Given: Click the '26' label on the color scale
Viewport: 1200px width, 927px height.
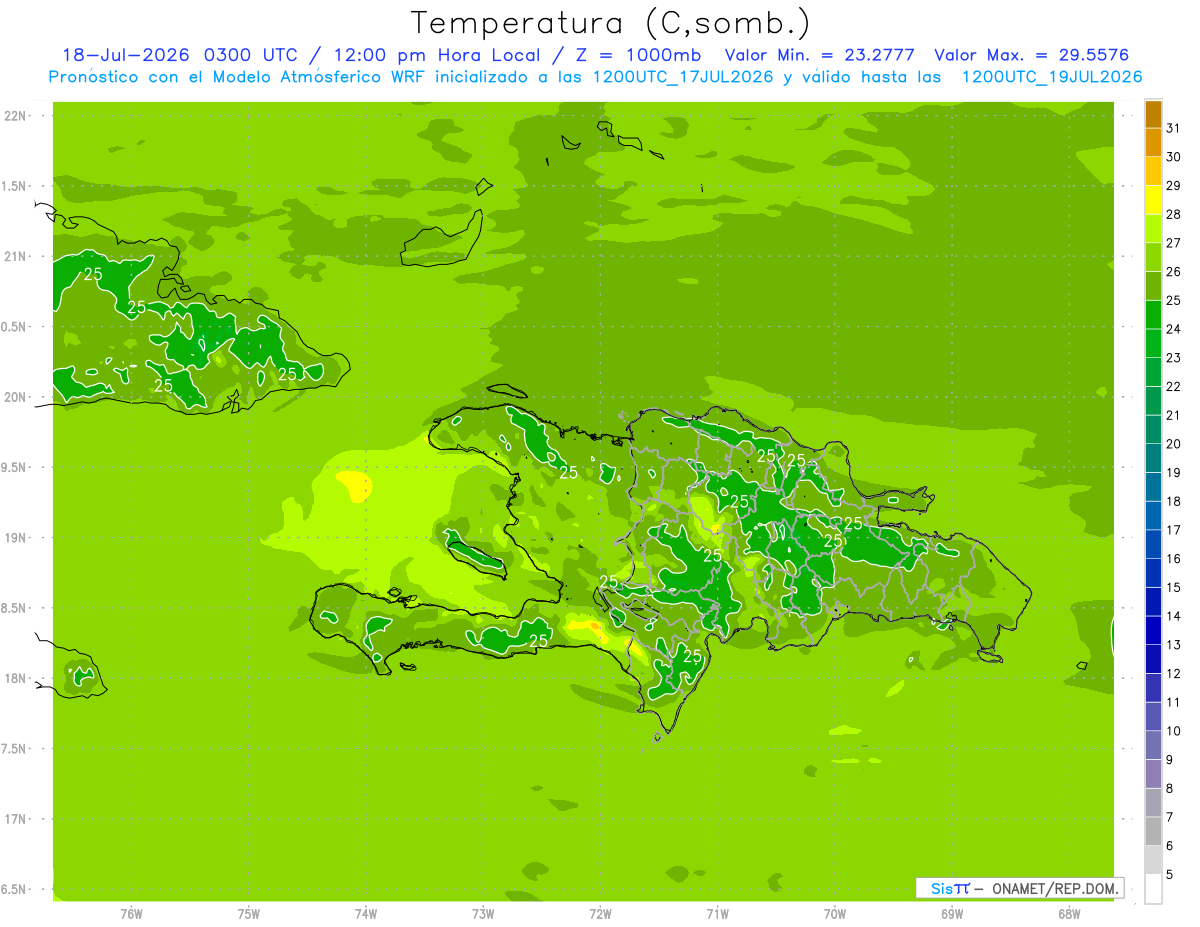Looking at the screenshot, I should [1173, 272].
